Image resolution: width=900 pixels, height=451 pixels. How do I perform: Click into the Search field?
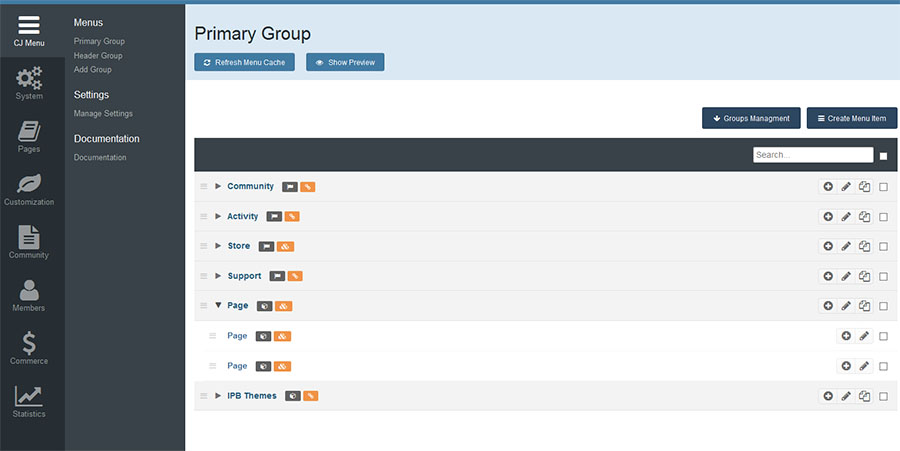pyautogui.click(x=812, y=155)
